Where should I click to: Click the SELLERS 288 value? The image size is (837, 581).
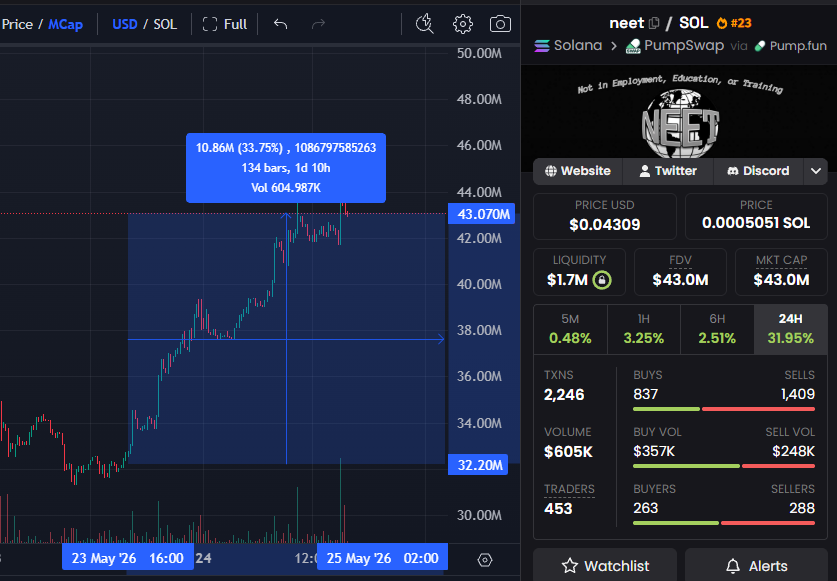[x=802, y=508]
